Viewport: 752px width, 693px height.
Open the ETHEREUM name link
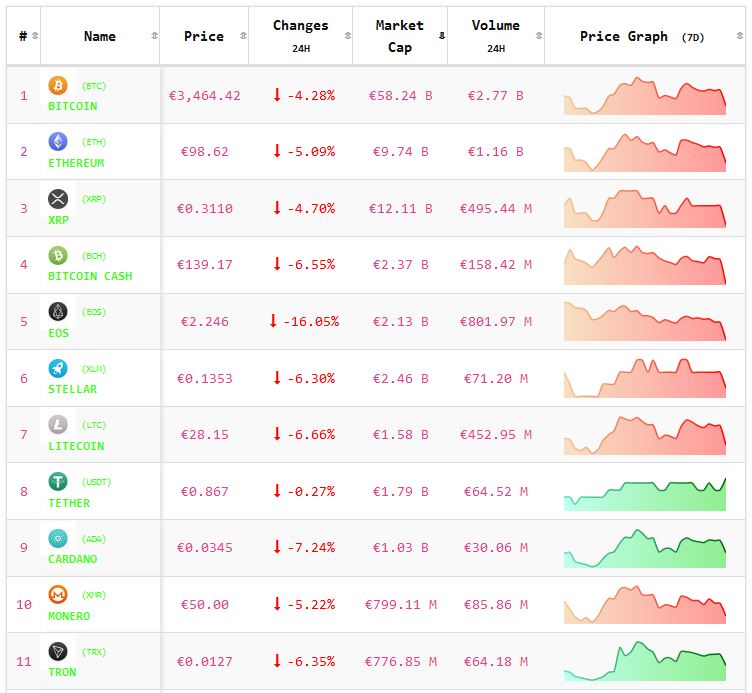(x=76, y=163)
